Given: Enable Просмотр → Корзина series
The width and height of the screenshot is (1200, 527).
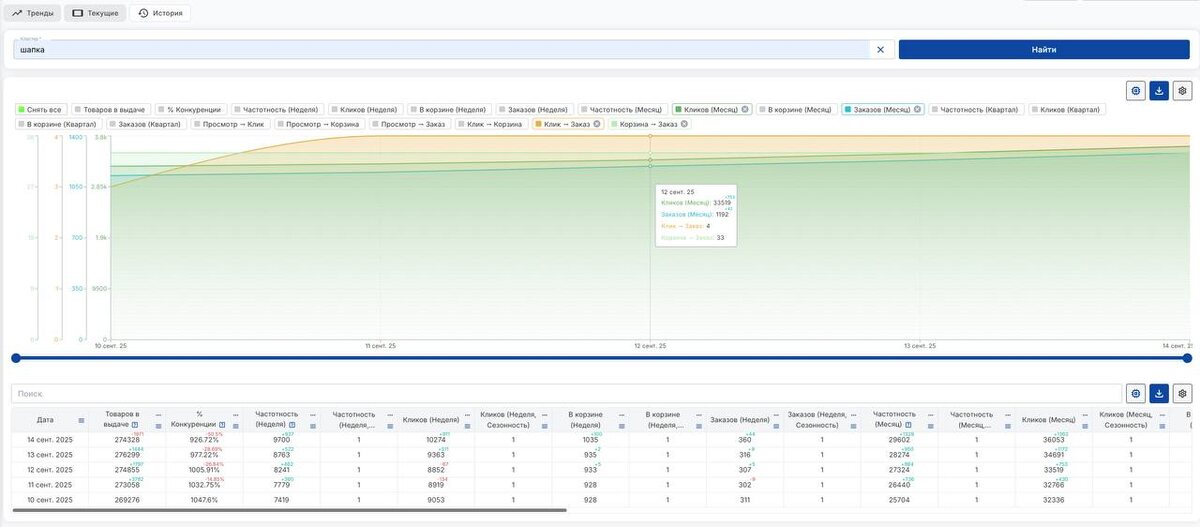Looking at the screenshot, I should click(x=317, y=124).
